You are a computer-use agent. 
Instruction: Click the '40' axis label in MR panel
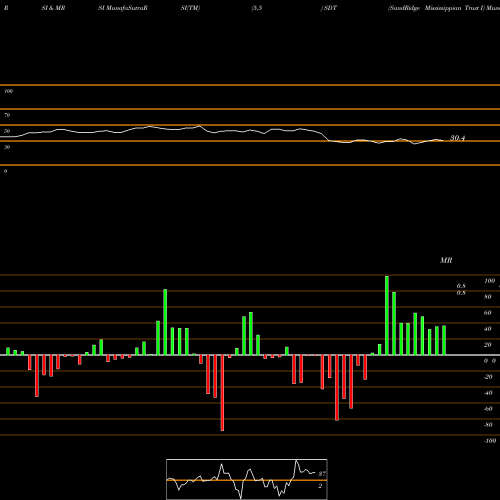pyautogui.click(x=488, y=329)
